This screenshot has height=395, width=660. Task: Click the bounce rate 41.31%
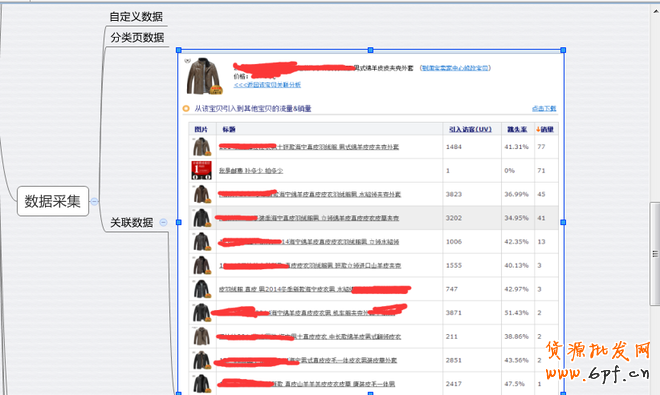[x=516, y=147]
